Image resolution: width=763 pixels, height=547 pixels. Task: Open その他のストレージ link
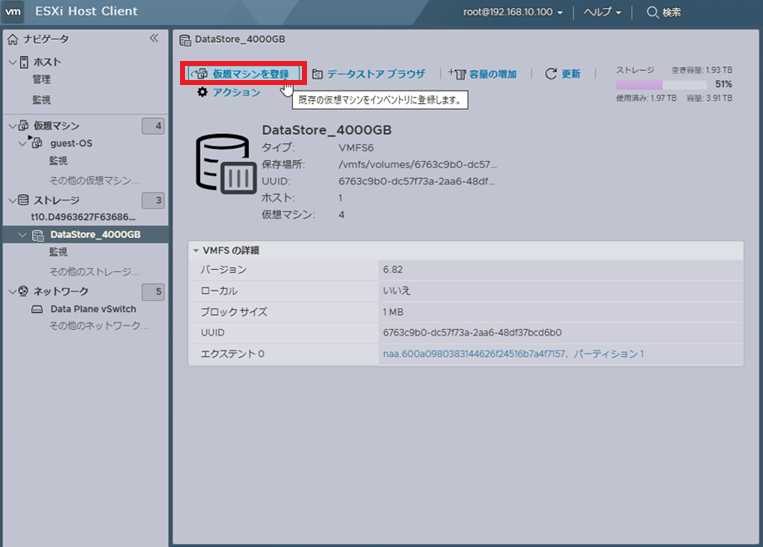point(94,272)
